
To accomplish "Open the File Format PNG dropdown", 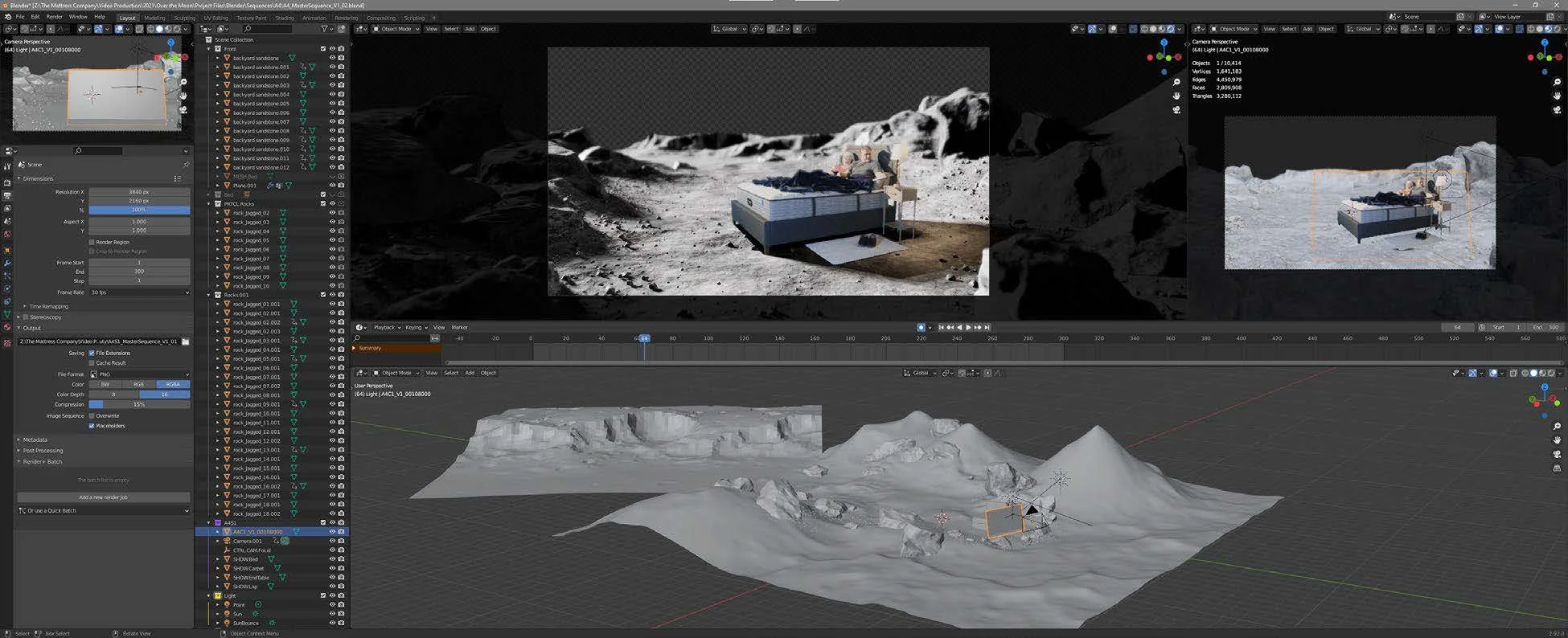I will pos(139,374).
